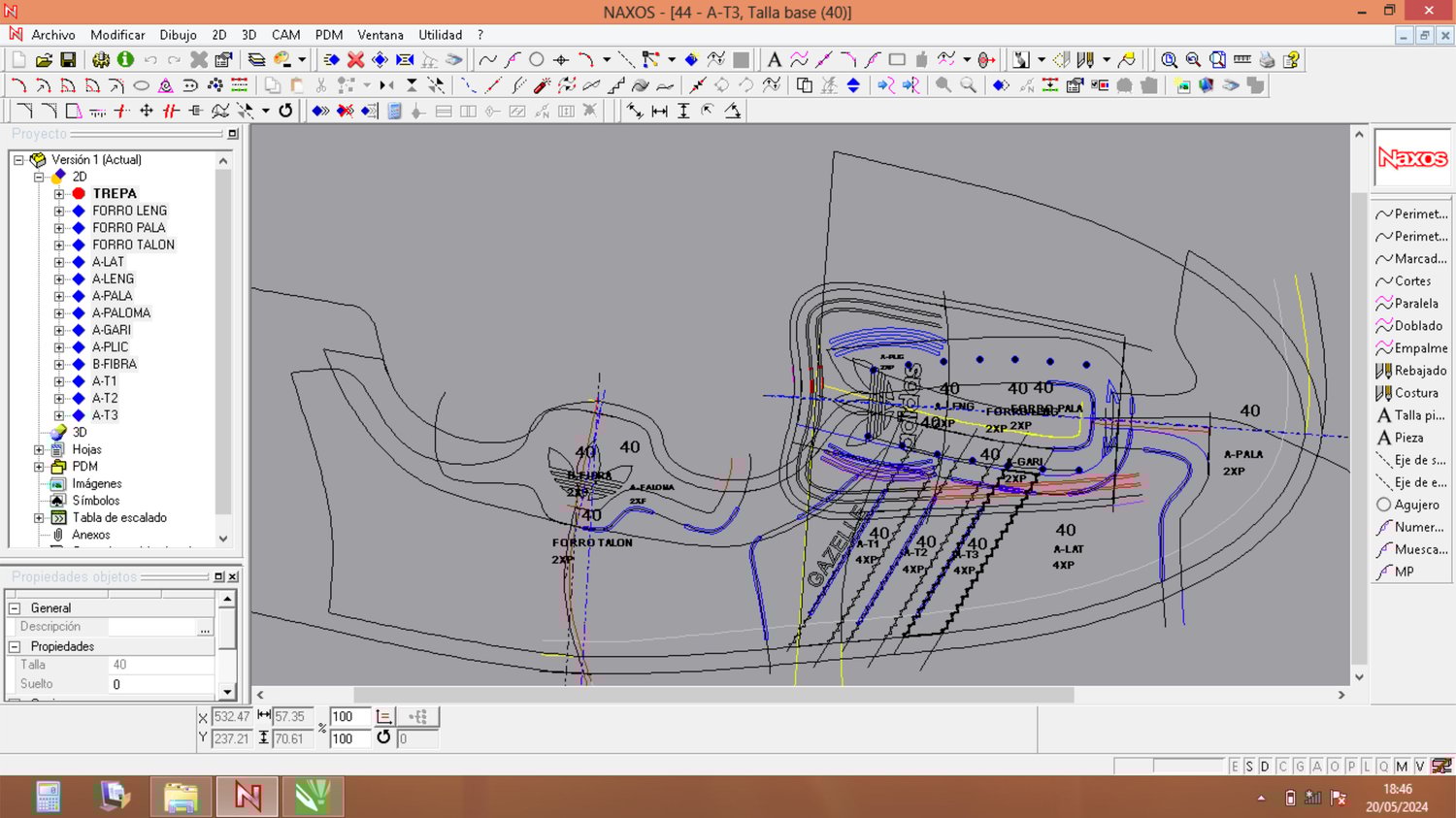1456x818 pixels.
Task: Expand the TREPA tree node
Action: (x=59, y=194)
